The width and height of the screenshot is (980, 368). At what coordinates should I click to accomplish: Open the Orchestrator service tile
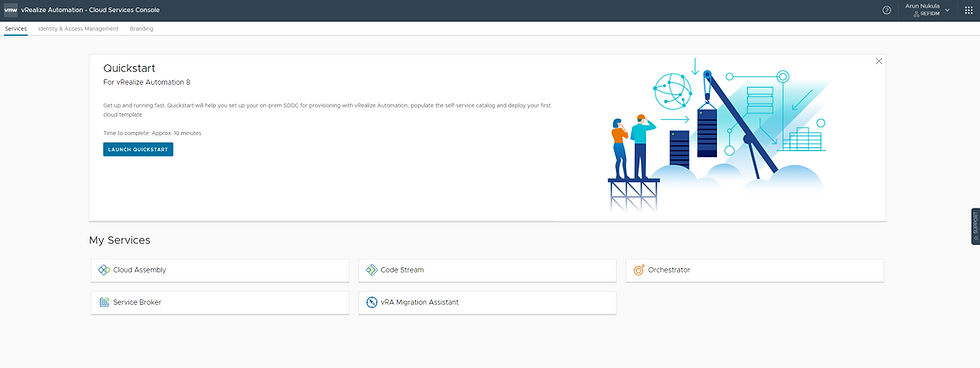point(755,270)
